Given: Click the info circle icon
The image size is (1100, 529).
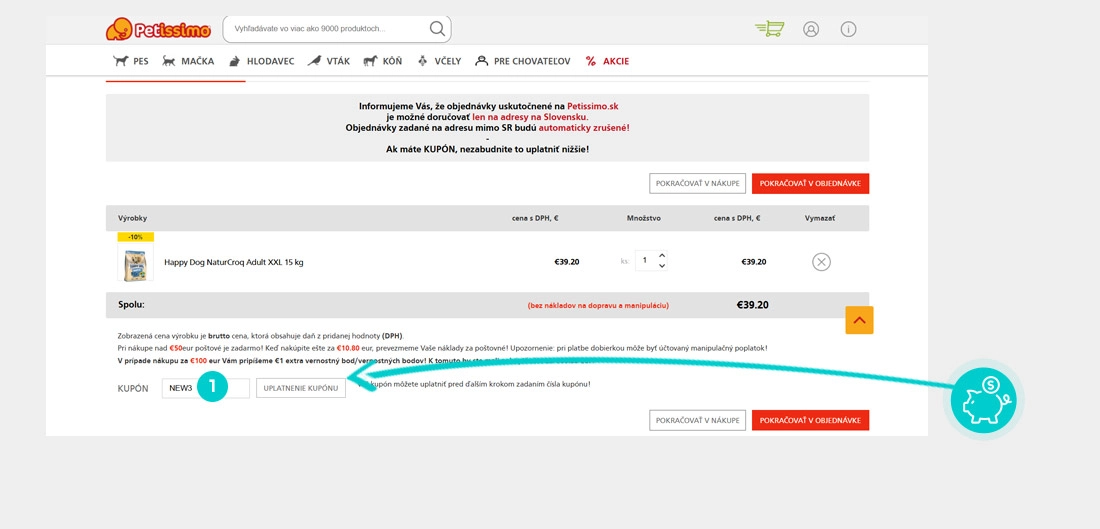Looking at the screenshot, I should click(x=848, y=29).
